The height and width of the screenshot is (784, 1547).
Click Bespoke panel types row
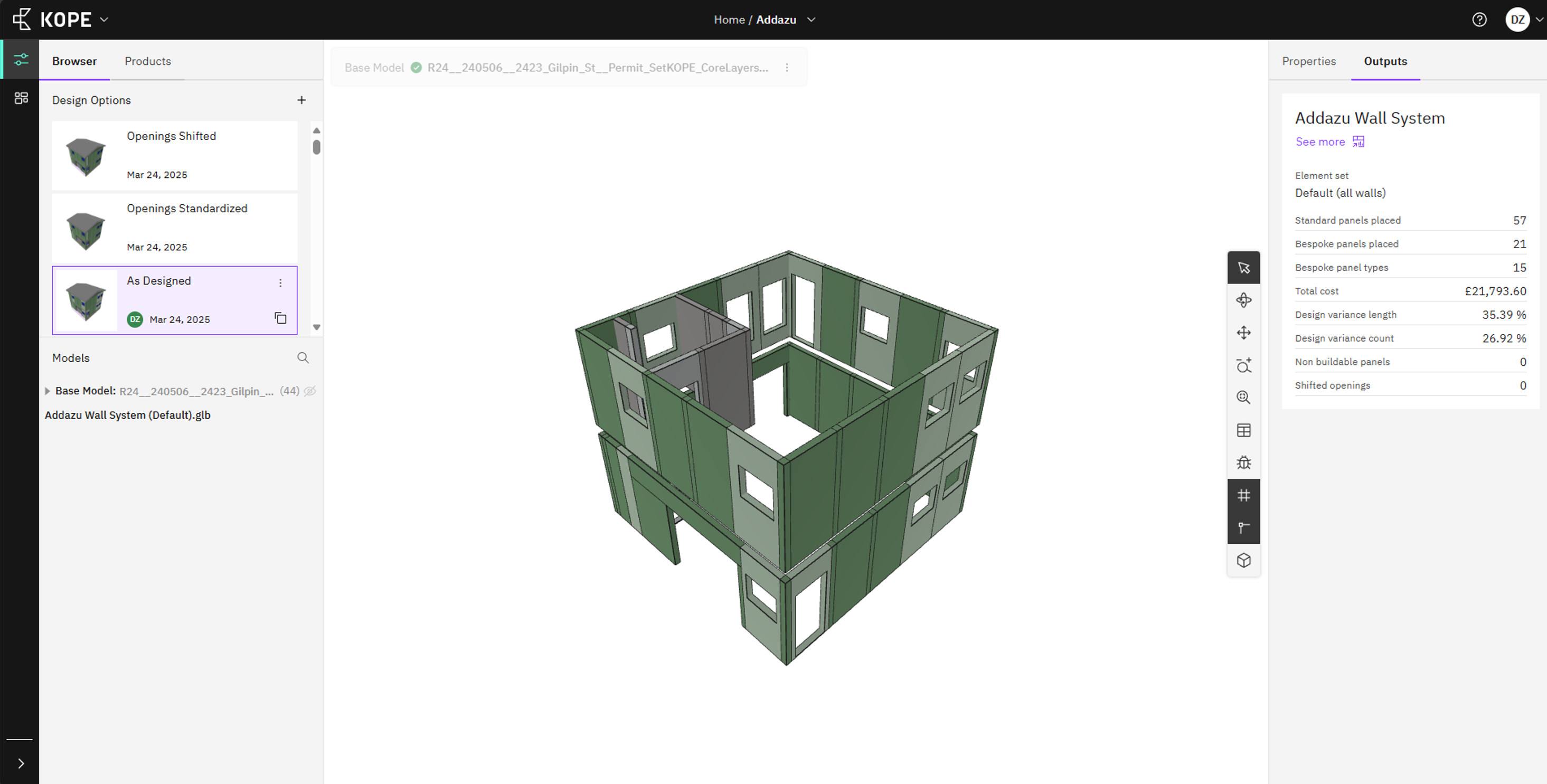1410,268
